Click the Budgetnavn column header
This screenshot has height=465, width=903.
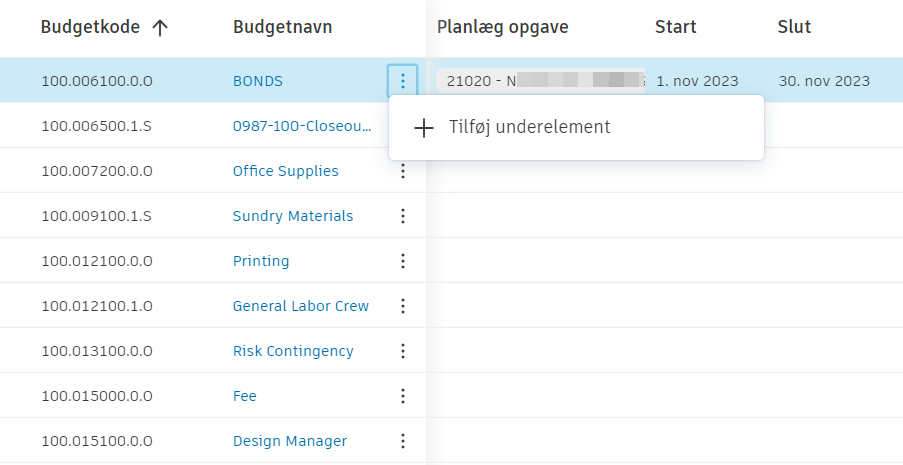[282, 28]
